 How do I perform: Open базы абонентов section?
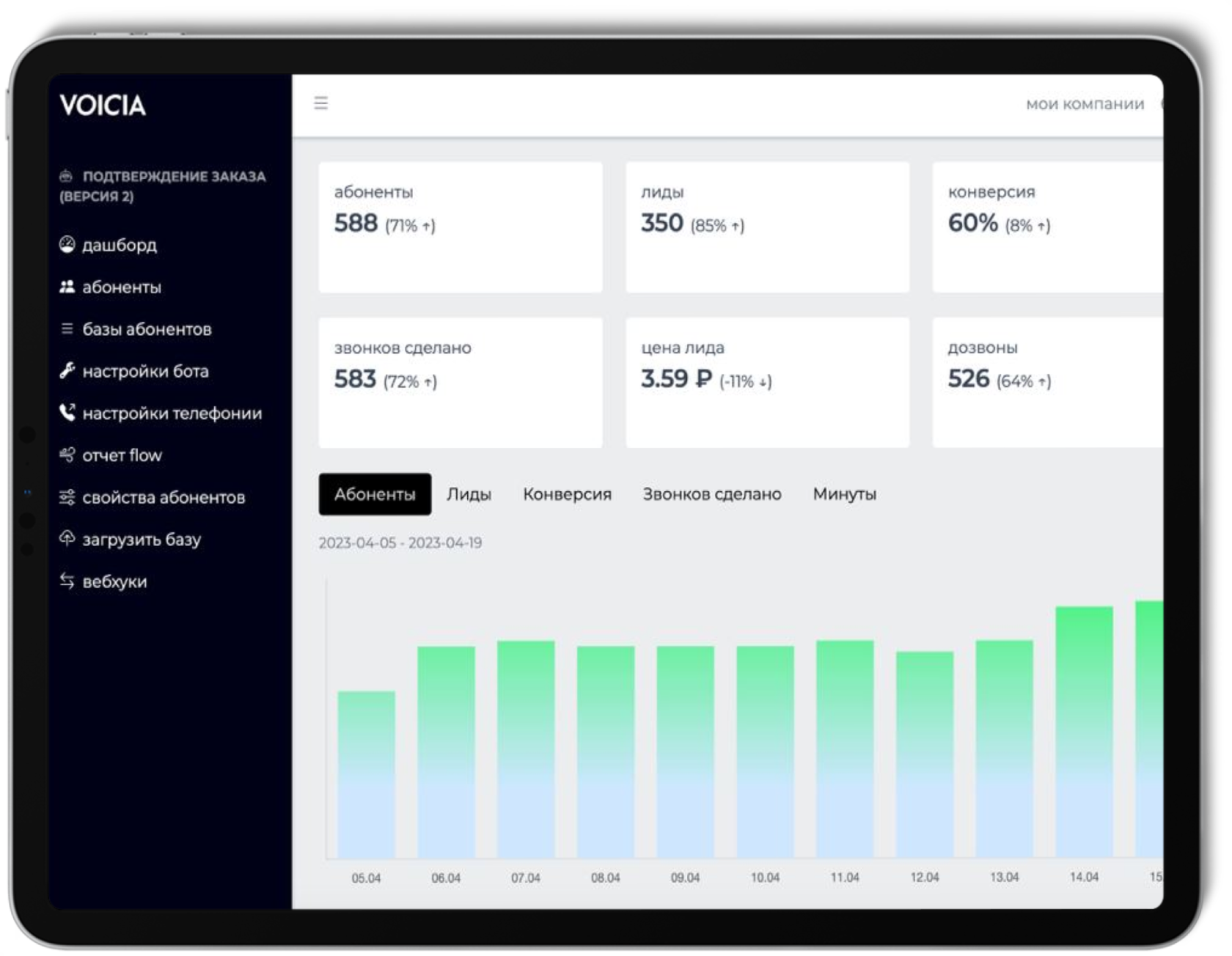click(x=147, y=329)
